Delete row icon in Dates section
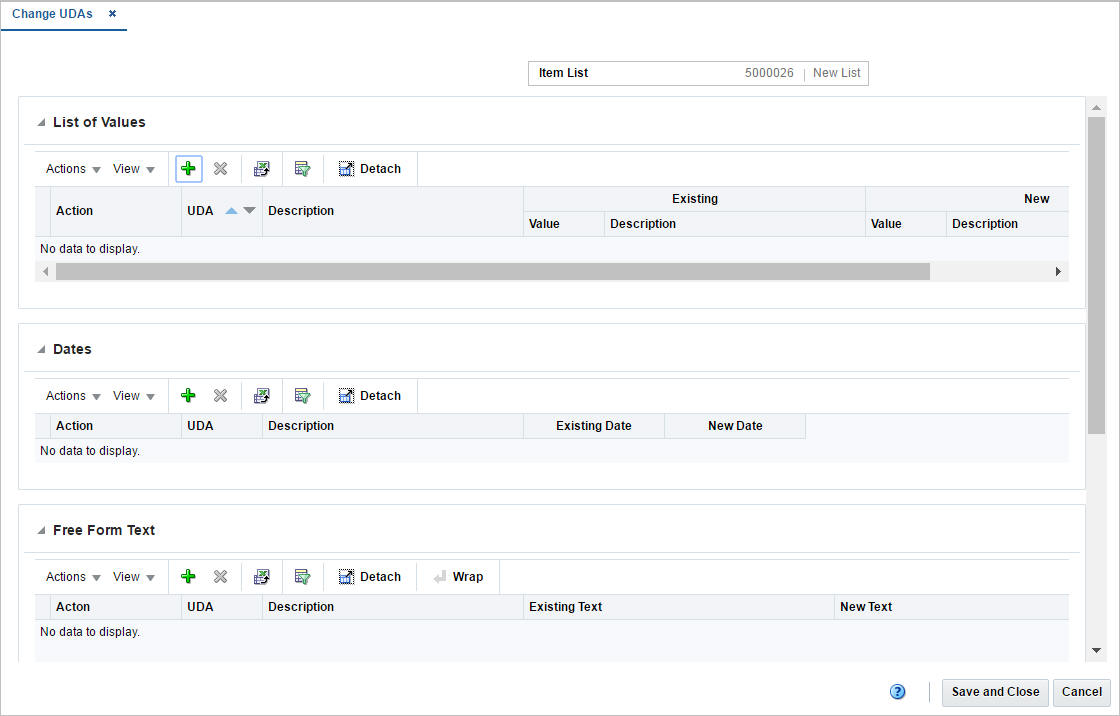Screen dimensions: 1120x716 tap(221, 396)
